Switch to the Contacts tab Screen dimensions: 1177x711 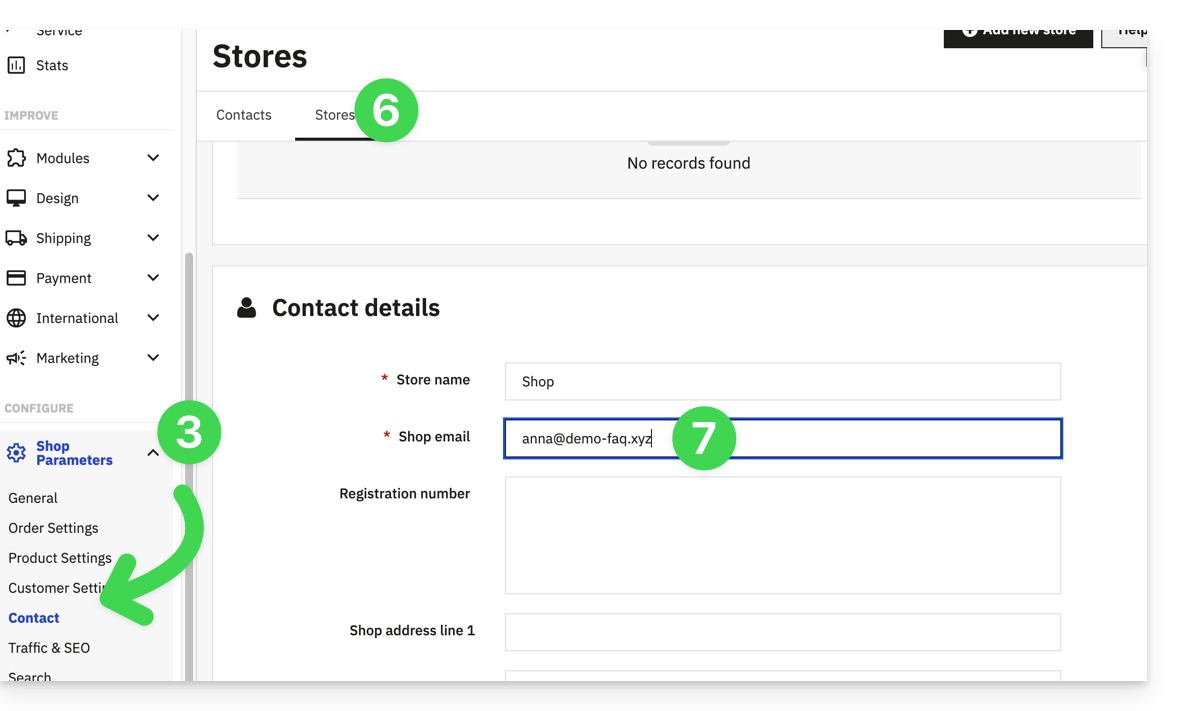point(244,115)
